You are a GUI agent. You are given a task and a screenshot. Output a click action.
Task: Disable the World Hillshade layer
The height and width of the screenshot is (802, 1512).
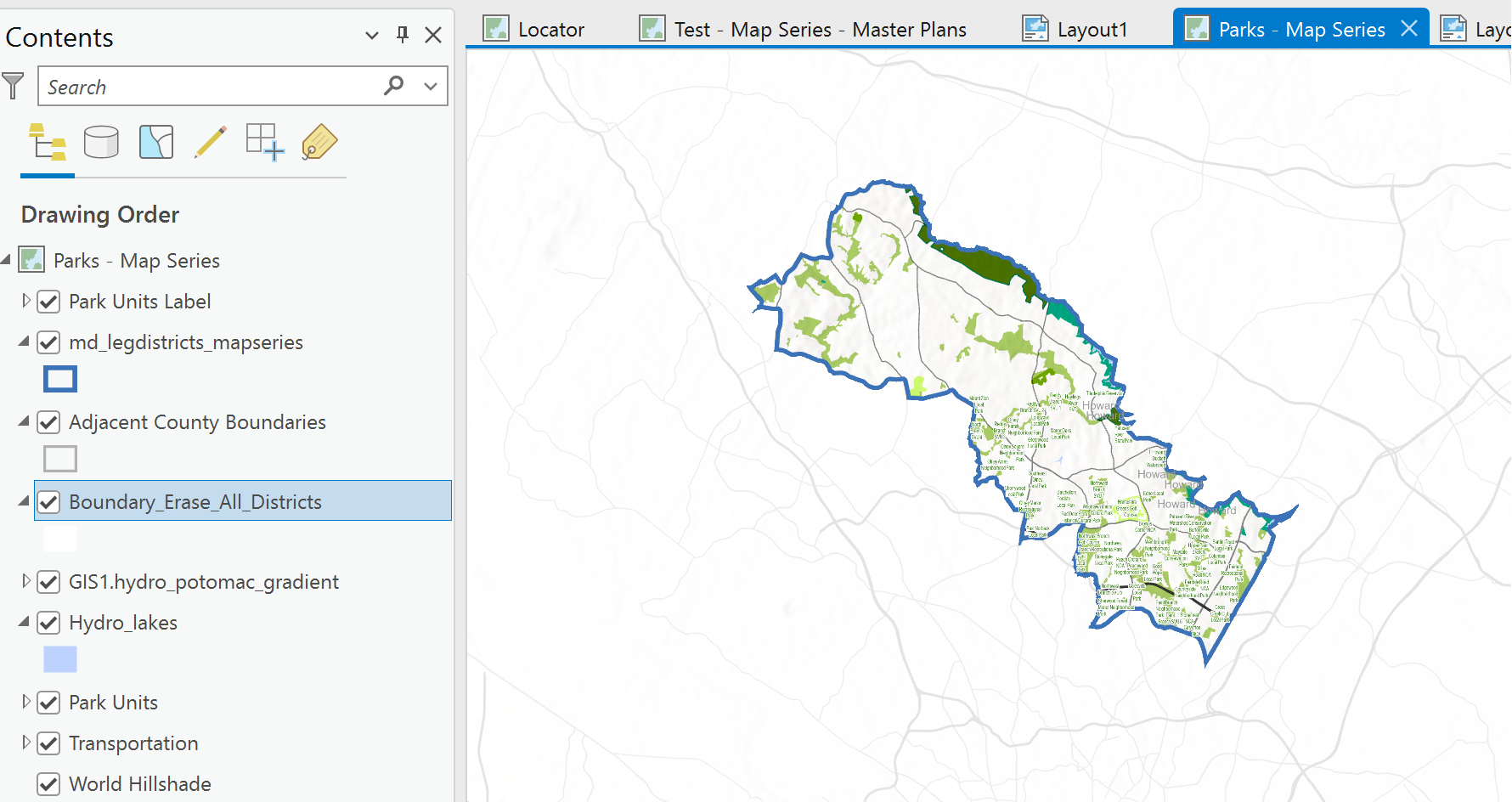(48, 783)
